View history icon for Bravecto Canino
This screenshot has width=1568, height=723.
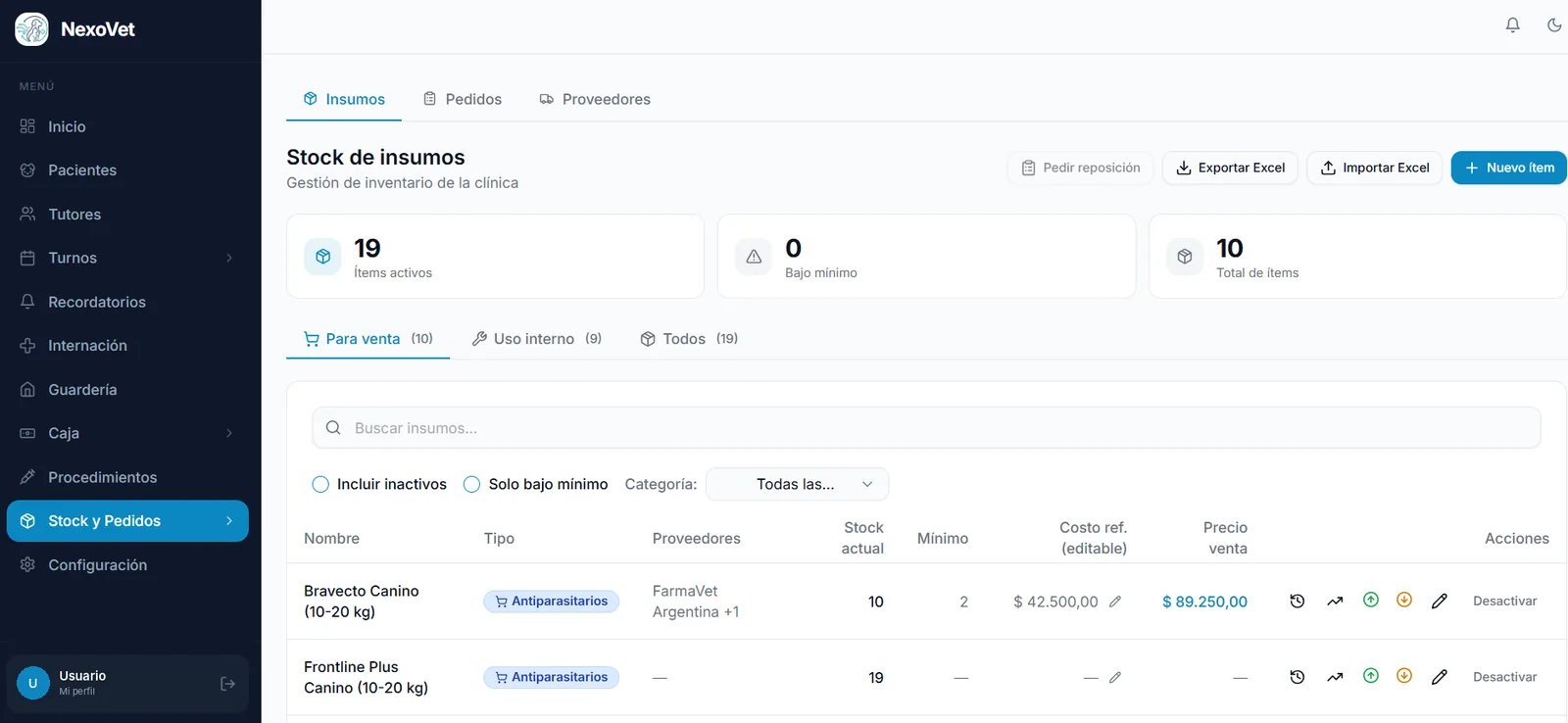(1297, 602)
